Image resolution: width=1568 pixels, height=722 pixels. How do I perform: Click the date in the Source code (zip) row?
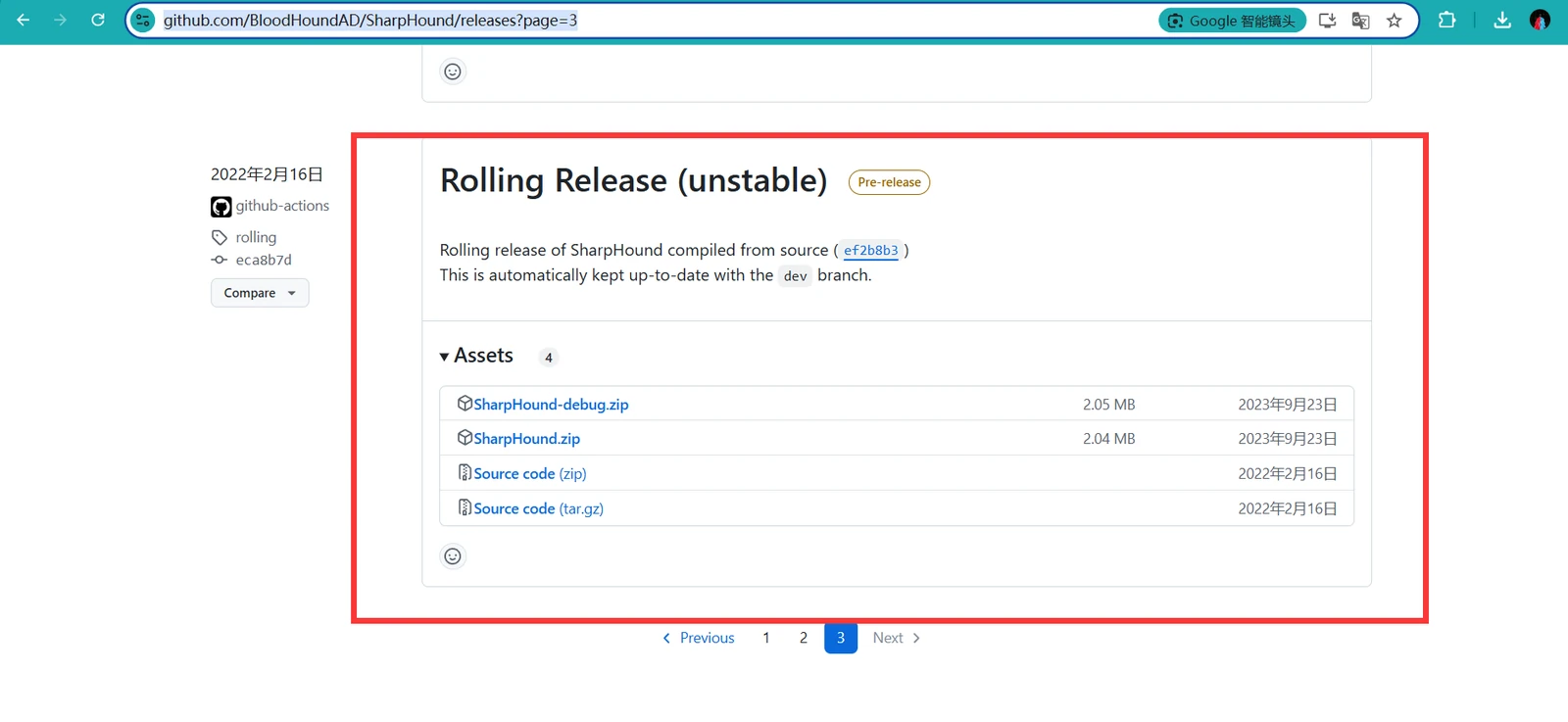click(x=1288, y=474)
